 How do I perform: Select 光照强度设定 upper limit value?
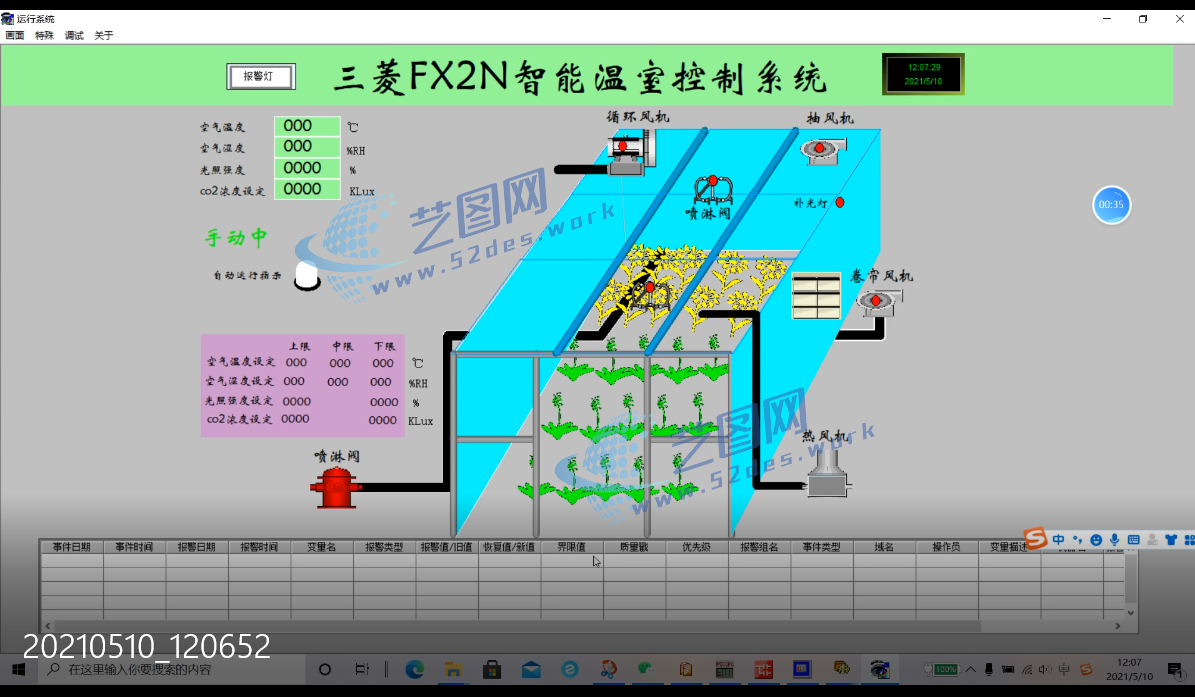pyautogui.click(x=296, y=401)
